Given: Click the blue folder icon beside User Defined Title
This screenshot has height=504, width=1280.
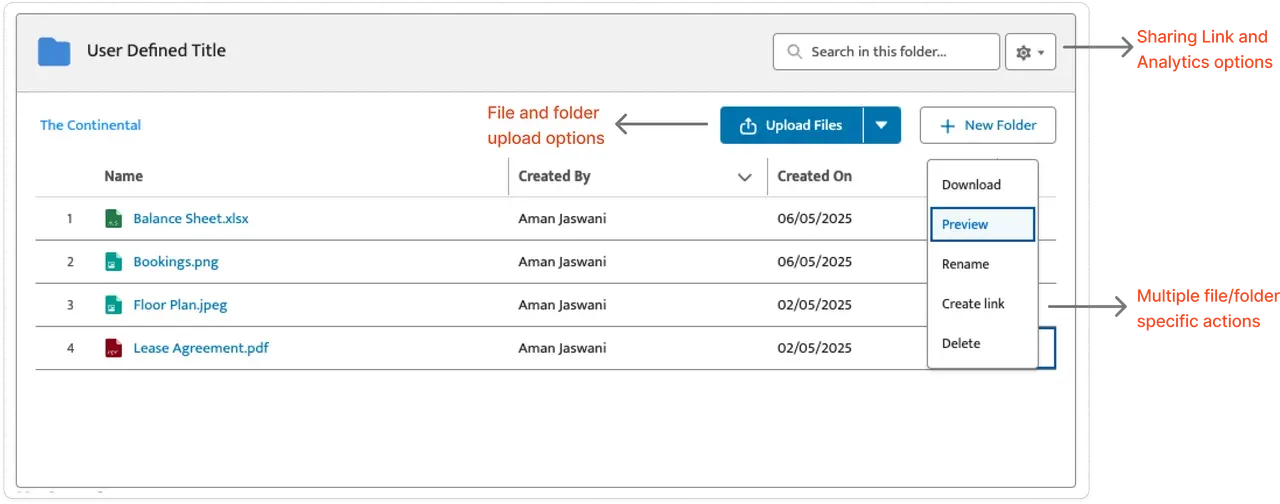Looking at the screenshot, I should pyautogui.click(x=54, y=52).
